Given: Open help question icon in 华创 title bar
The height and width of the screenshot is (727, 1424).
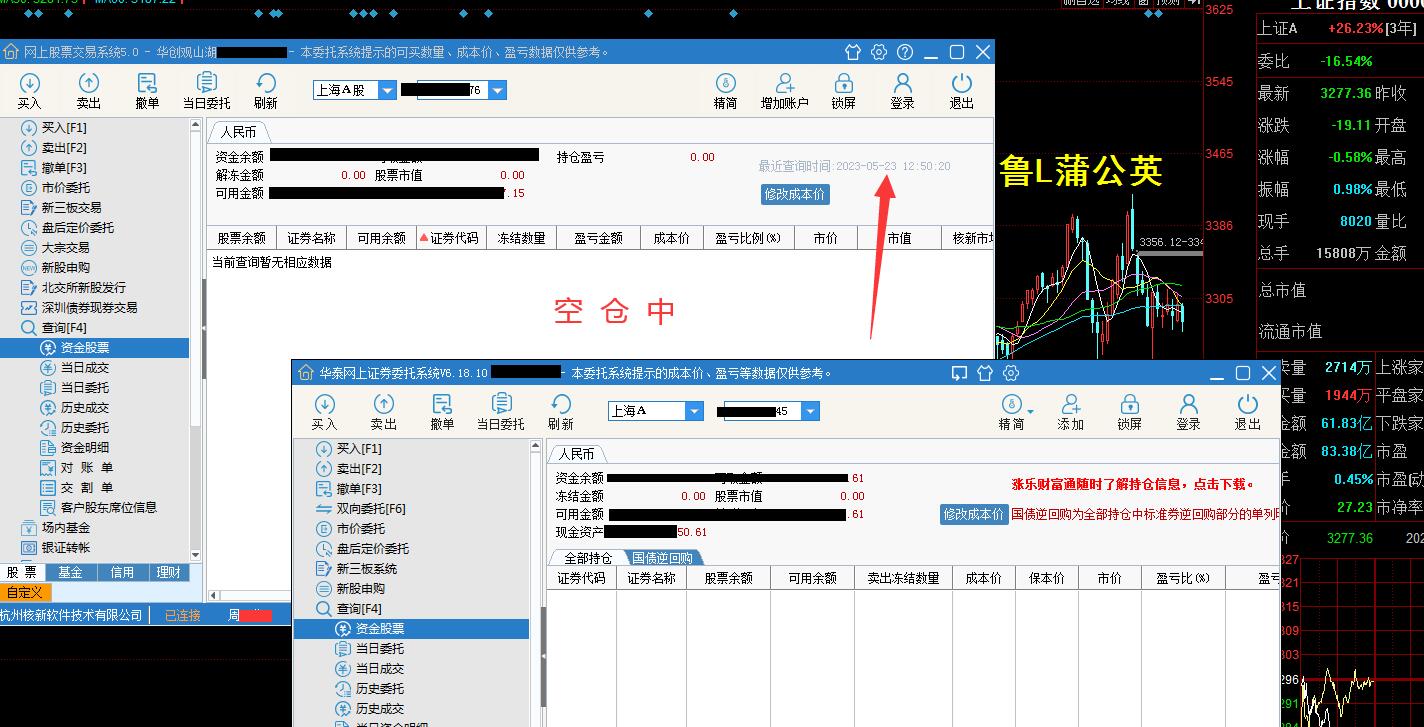Looking at the screenshot, I should 905,52.
